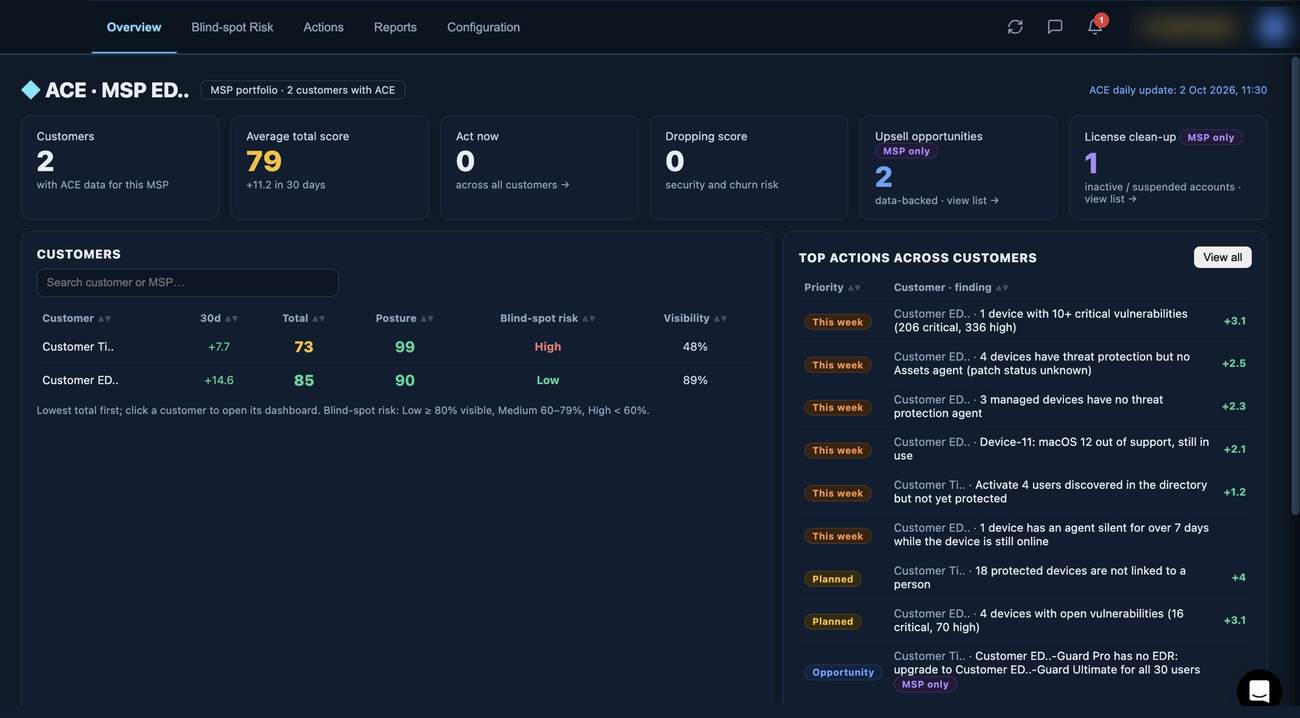Open the Customer Ti.. row dashboard
The height and width of the screenshot is (718, 1300).
click(x=396, y=347)
